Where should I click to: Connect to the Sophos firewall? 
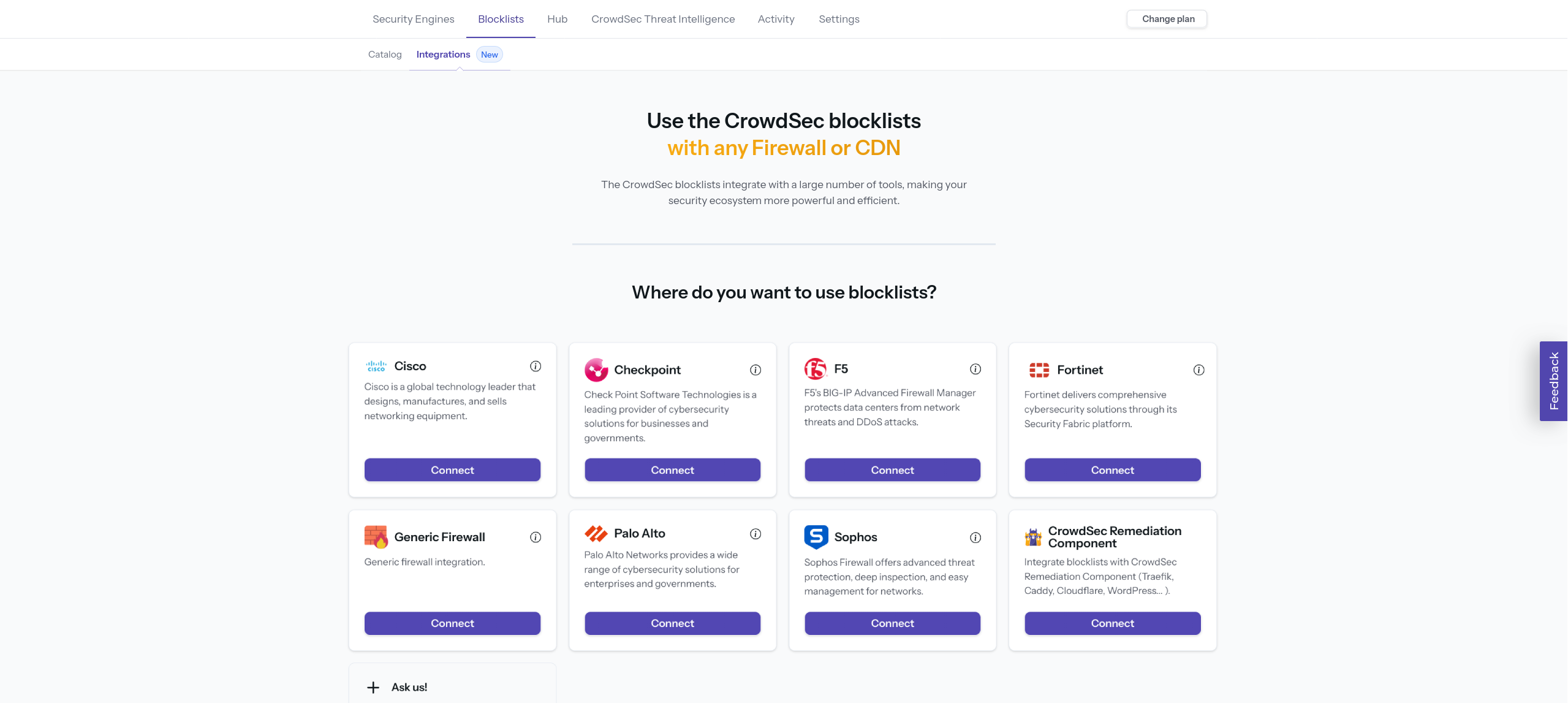[892, 623]
